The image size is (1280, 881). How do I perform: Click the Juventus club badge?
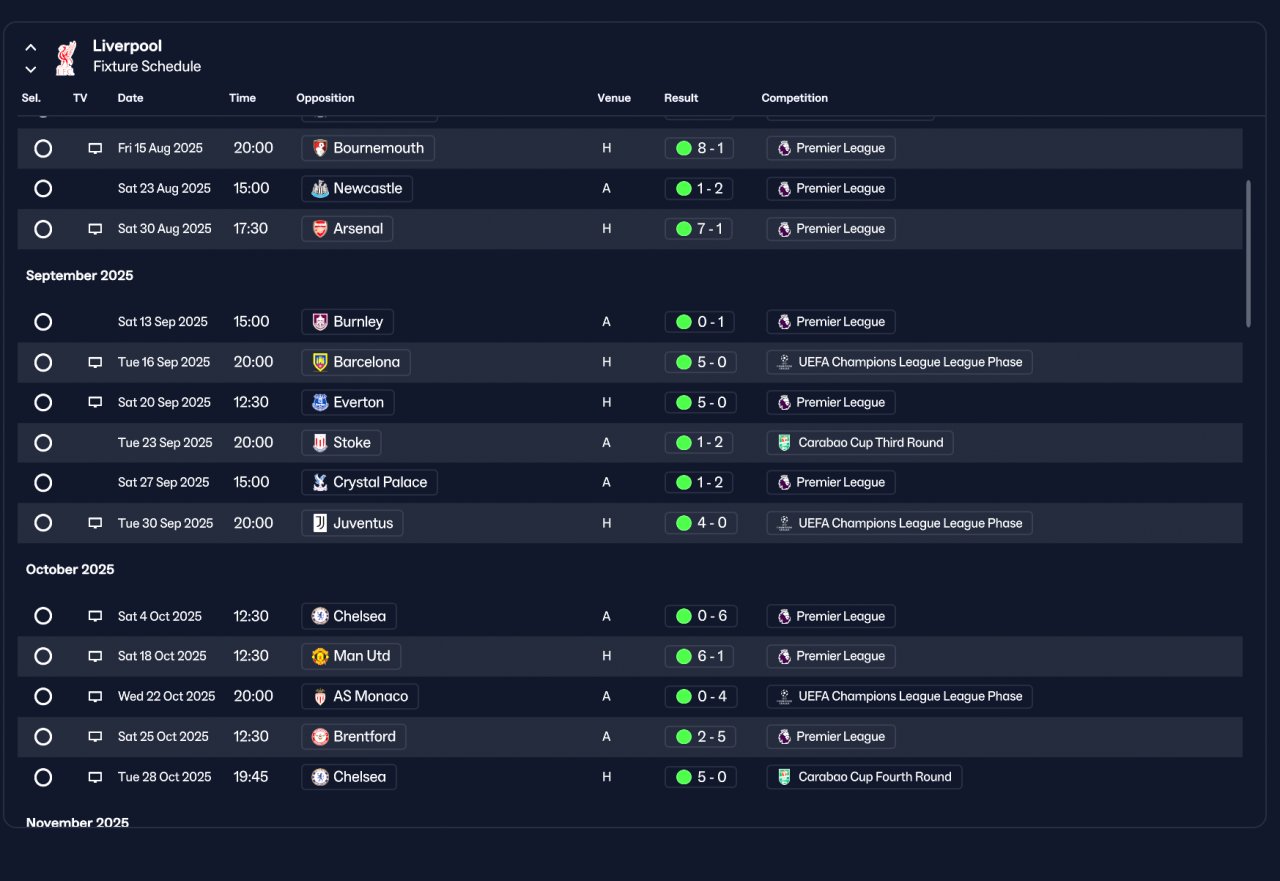(x=320, y=523)
